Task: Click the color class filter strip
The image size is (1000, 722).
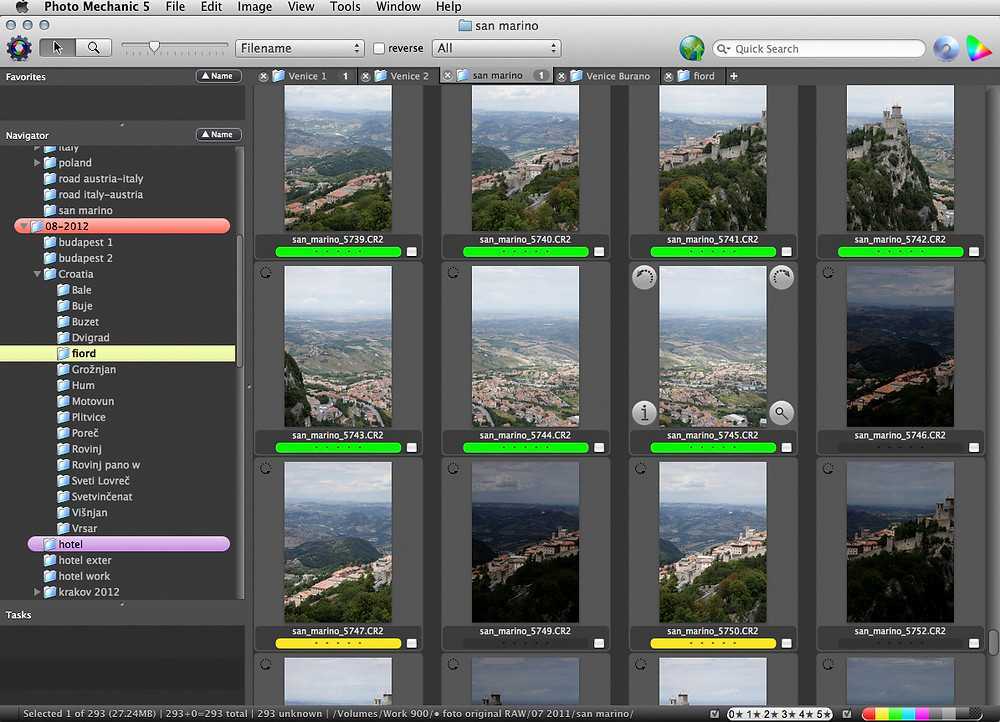Action: coord(922,714)
